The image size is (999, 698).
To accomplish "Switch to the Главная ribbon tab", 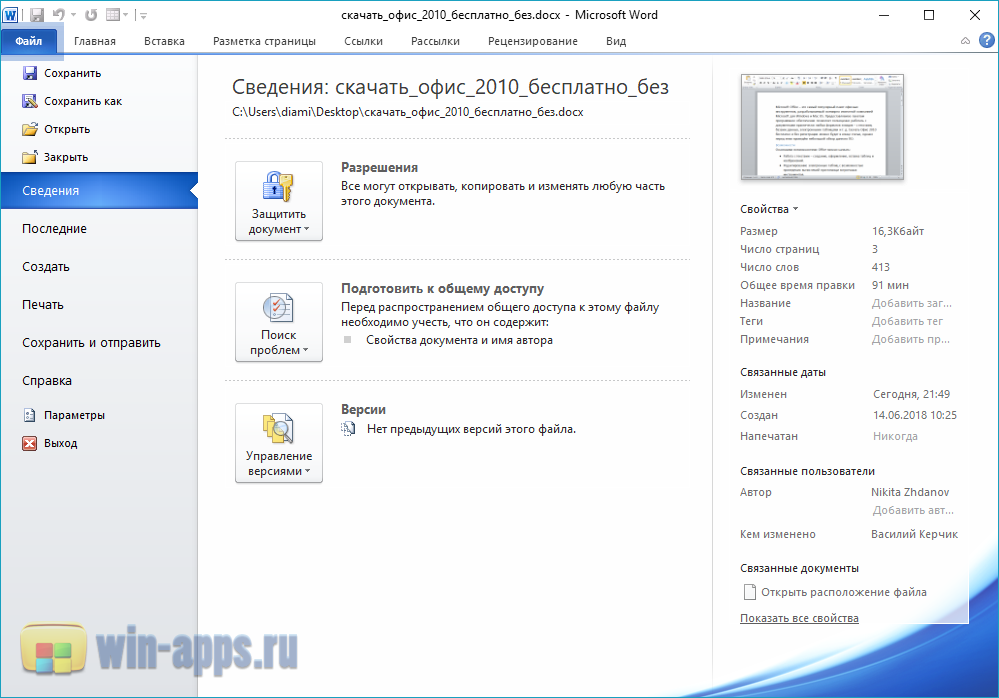I will click(95, 41).
